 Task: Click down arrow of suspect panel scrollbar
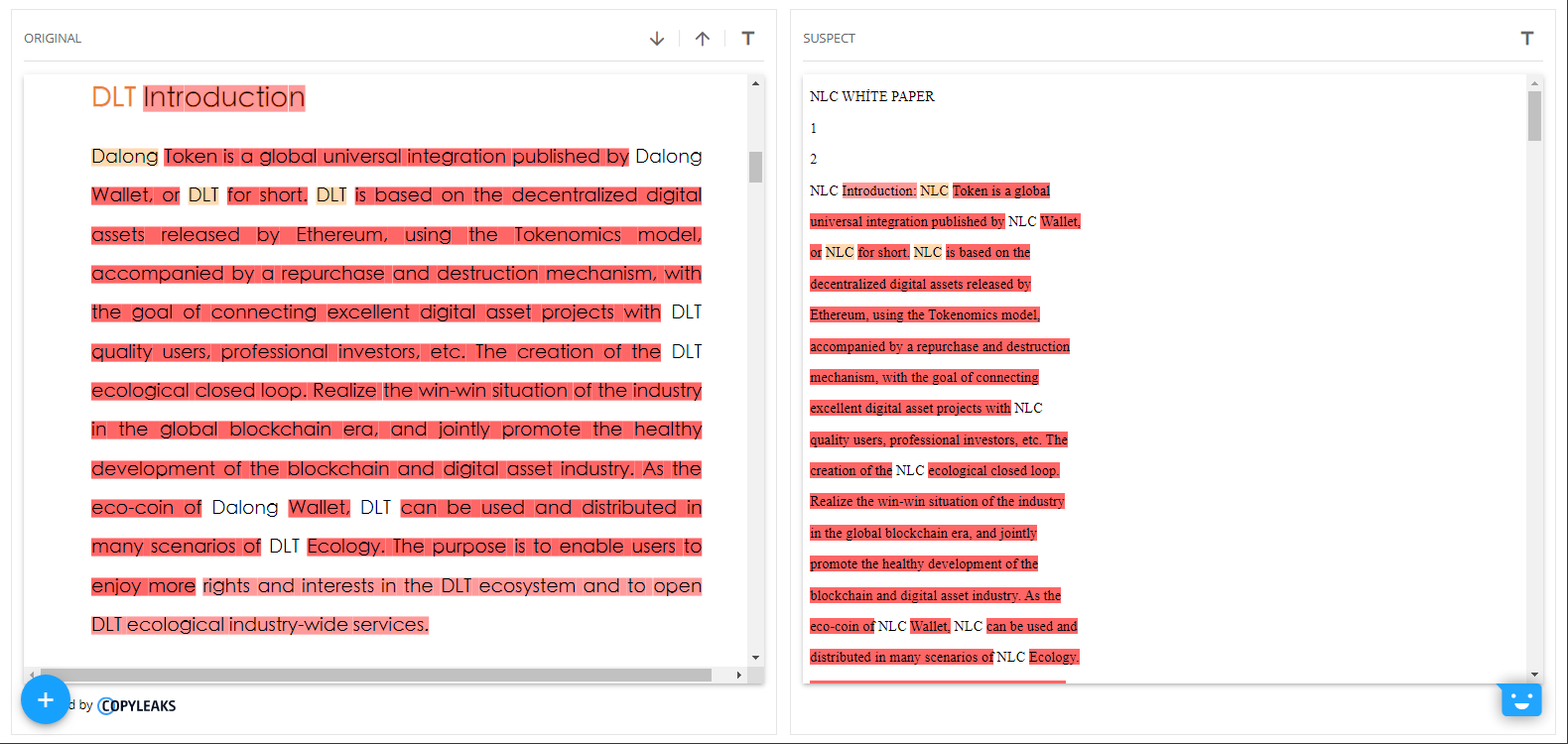(x=1534, y=675)
